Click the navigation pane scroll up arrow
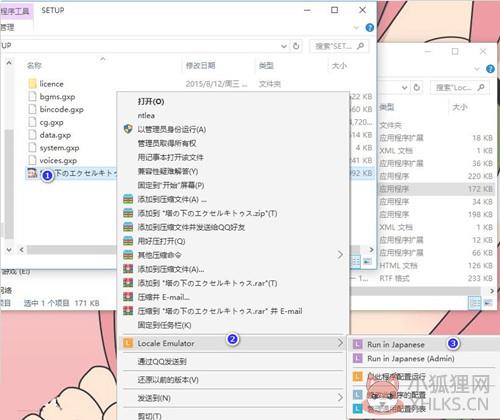The image size is (500, 420). [x=9, y=63]
